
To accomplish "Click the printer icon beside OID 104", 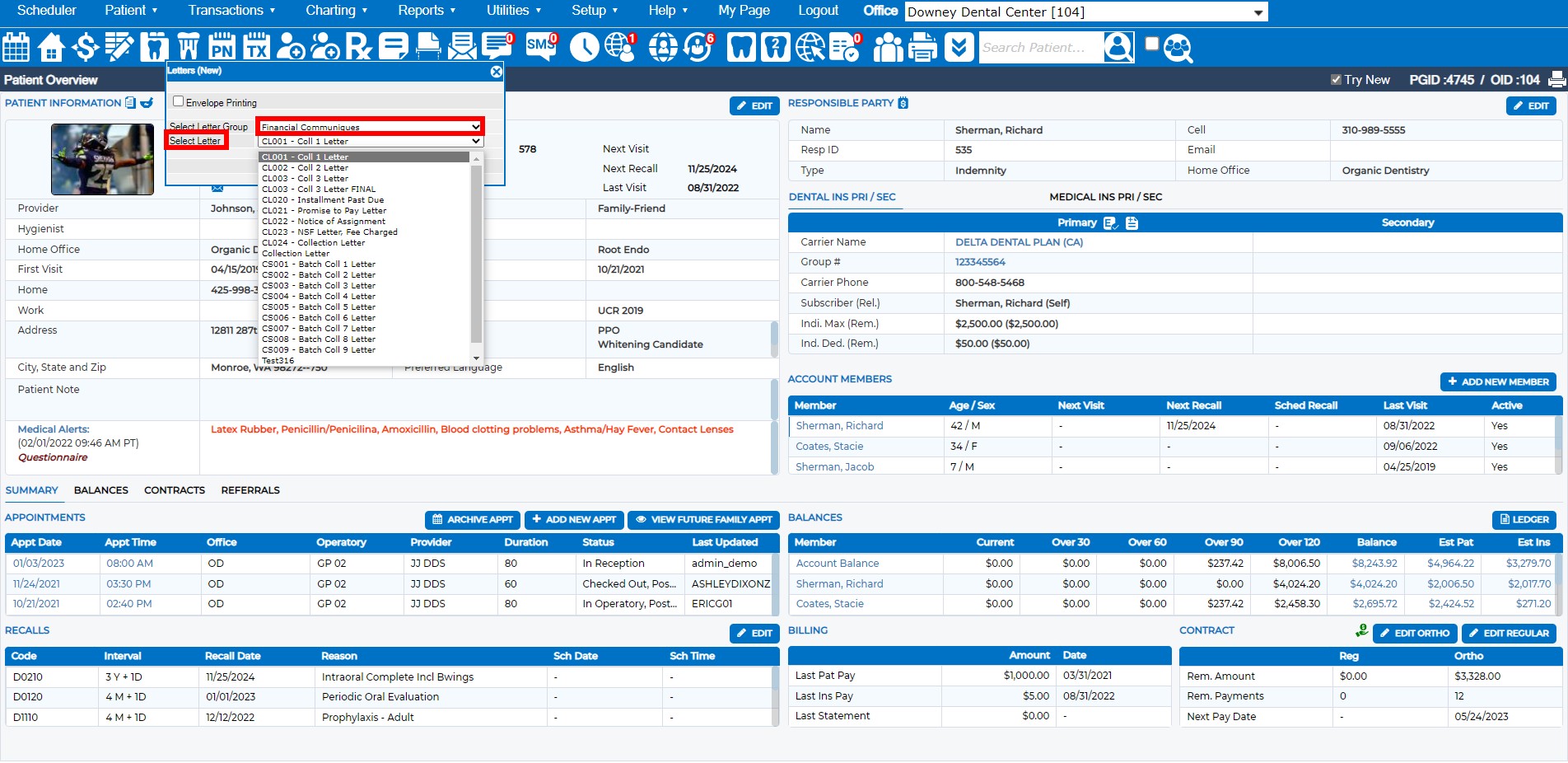I will 1556,79.
